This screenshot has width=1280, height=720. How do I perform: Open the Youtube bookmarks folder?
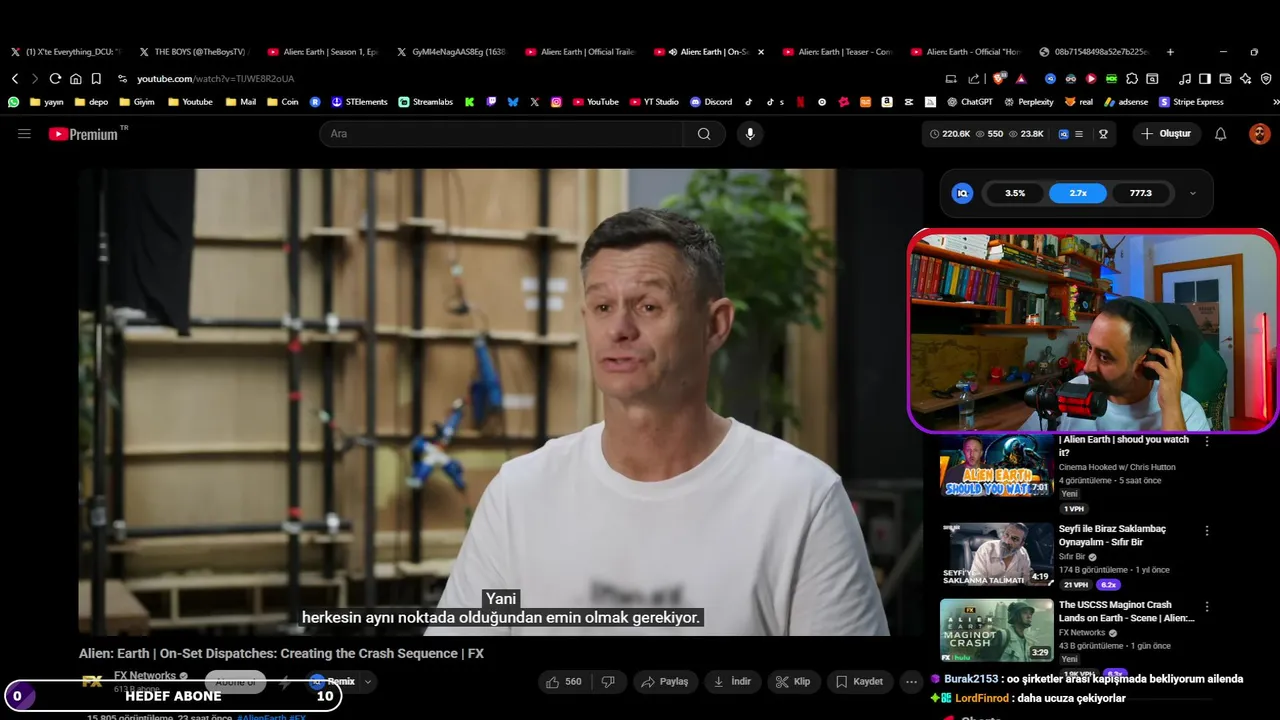[x=190, y=102]
